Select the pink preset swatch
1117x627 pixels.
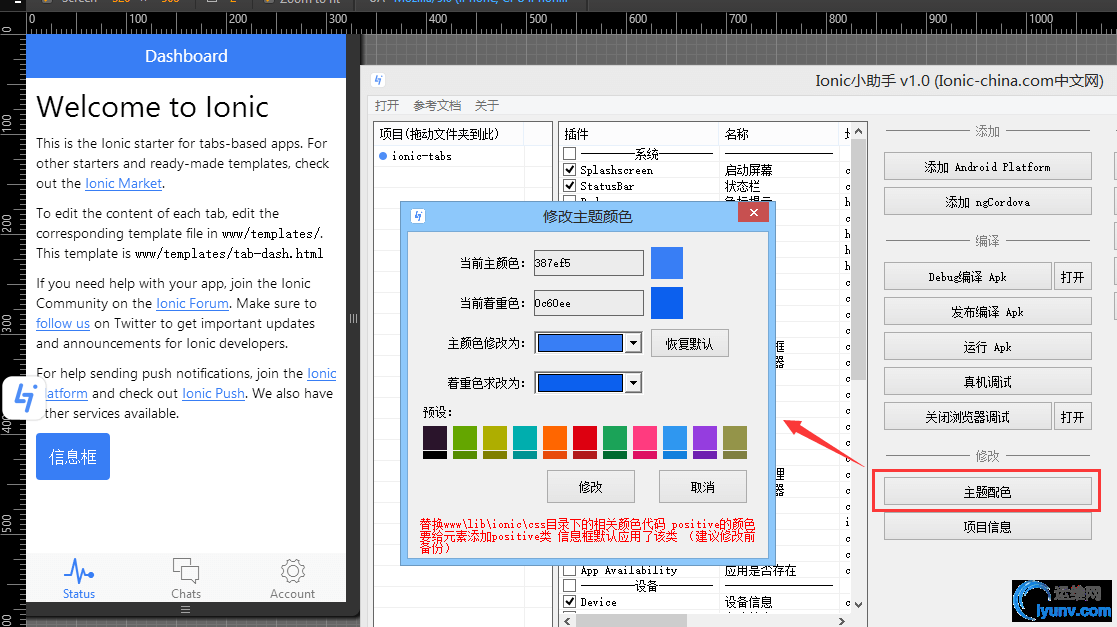pyautogui.click(x=645, y=442)
